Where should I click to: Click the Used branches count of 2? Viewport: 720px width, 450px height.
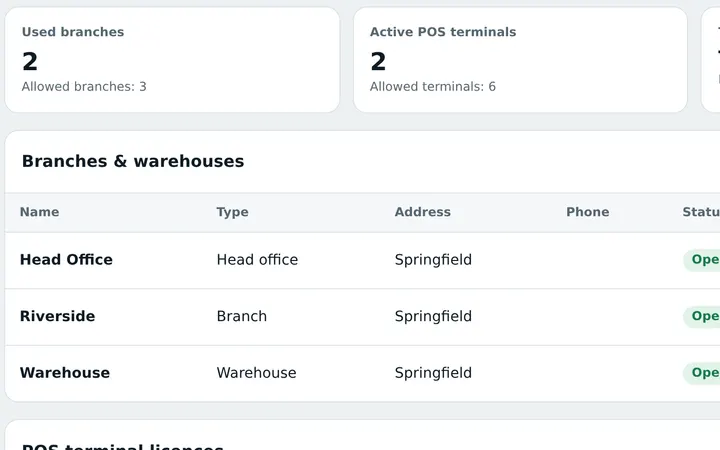30,62
